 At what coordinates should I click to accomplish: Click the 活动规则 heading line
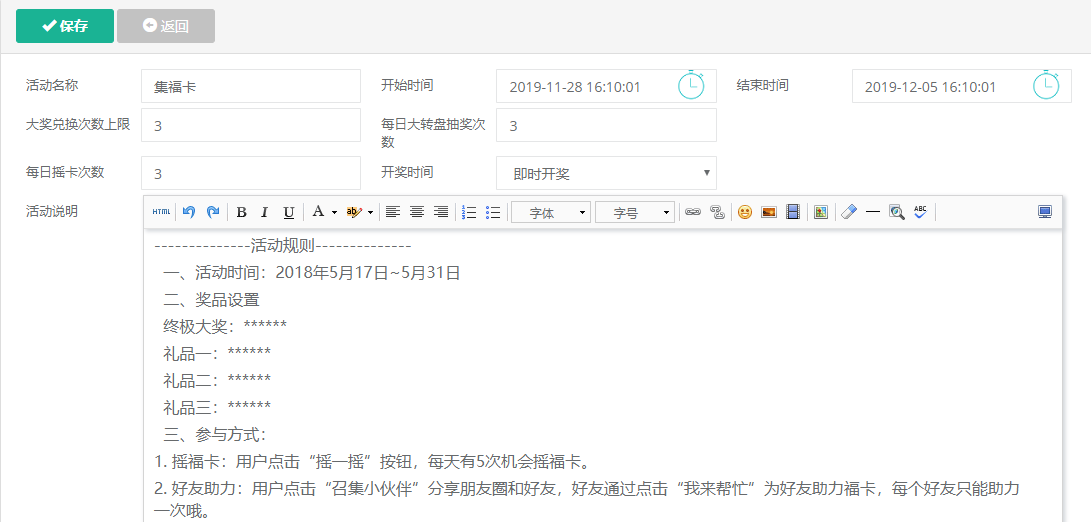tap(283, 246)
